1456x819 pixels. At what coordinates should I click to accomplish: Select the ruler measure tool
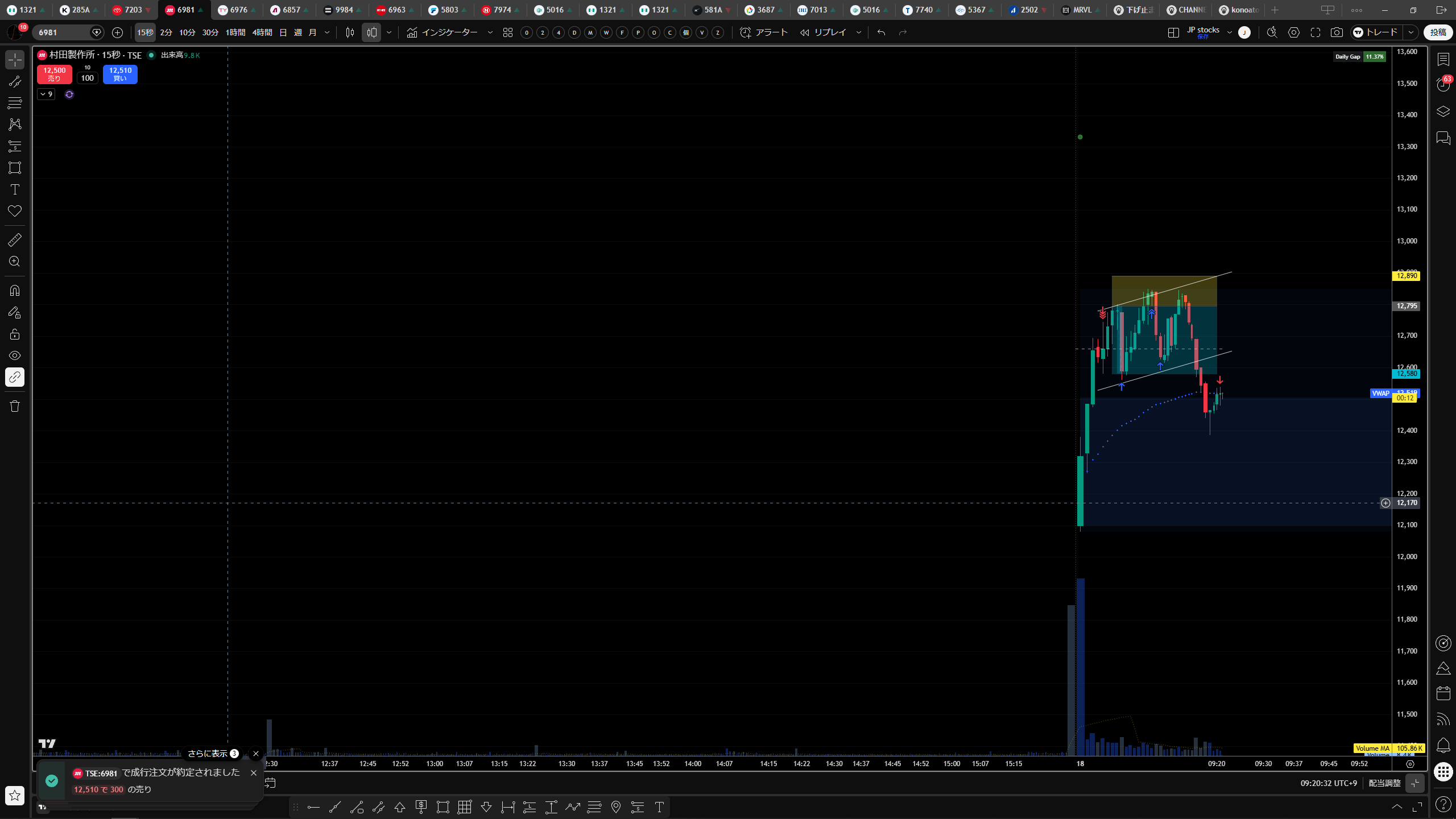[x=15, y=240]
